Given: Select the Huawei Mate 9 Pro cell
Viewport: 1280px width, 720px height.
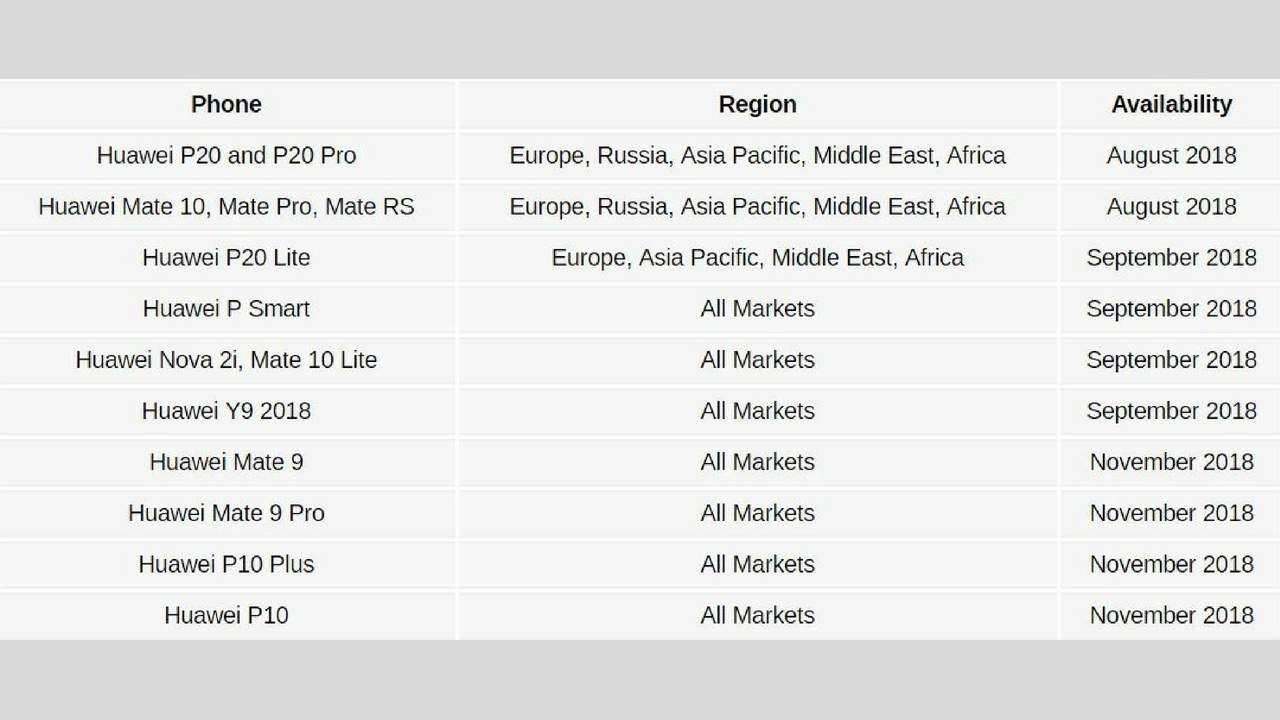Looking at the screenshot, I should (x=227, y=512).
